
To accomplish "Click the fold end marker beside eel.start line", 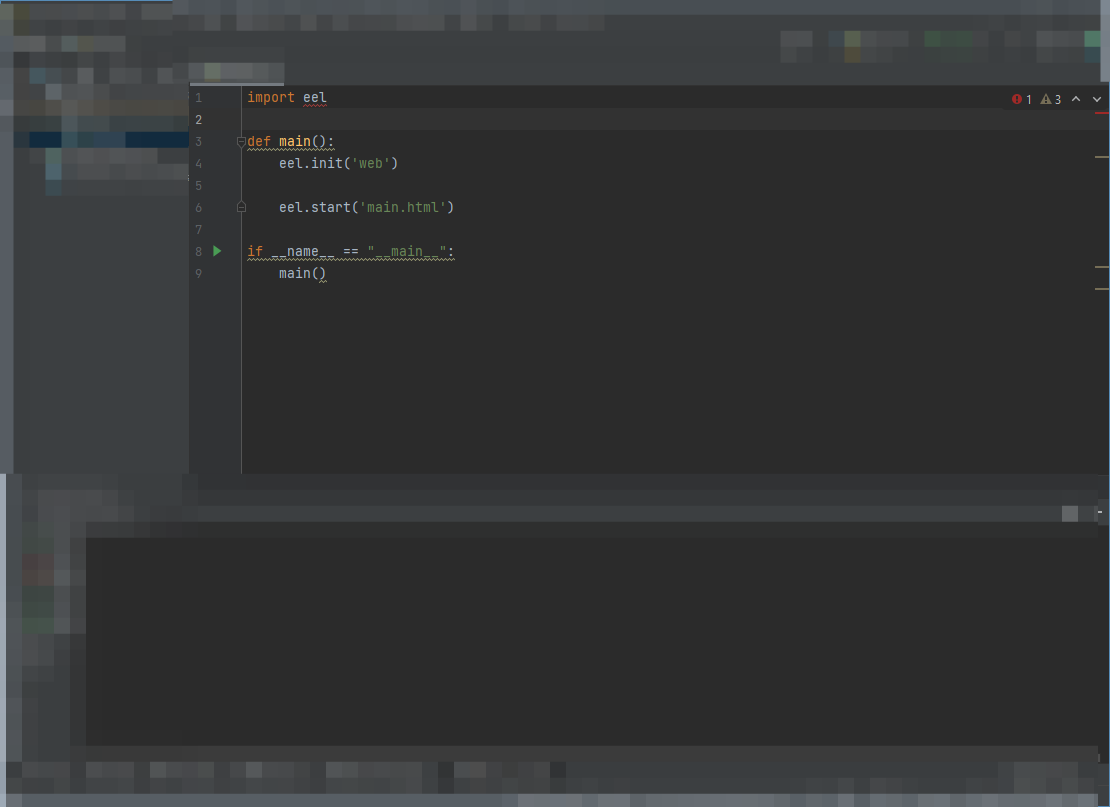I will tap(241, 207).
